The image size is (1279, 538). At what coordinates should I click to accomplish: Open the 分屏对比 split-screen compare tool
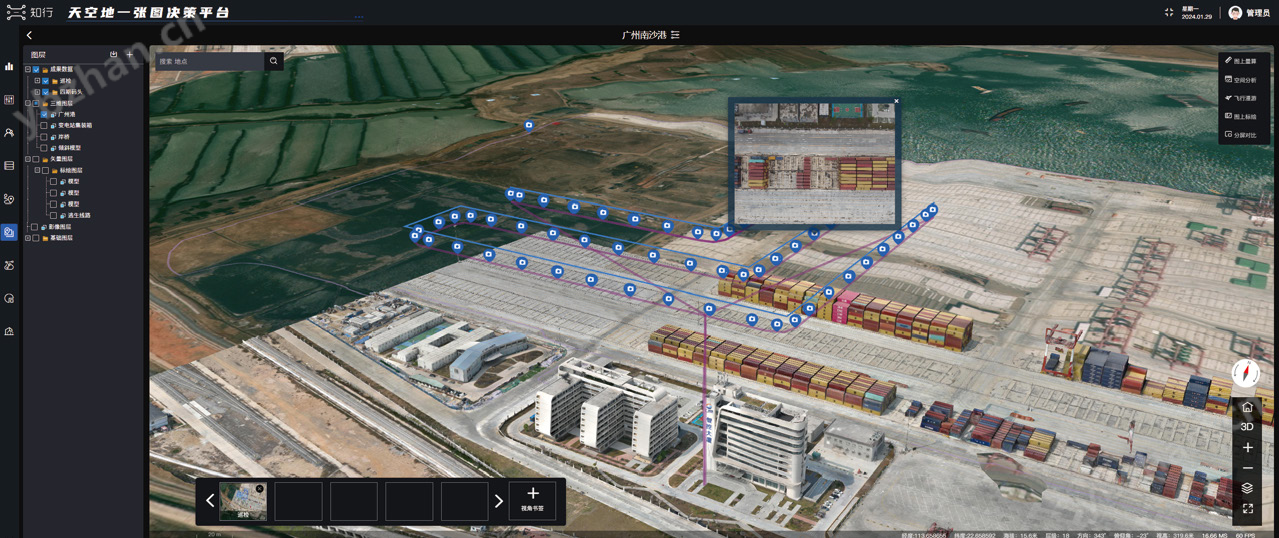1241,135
